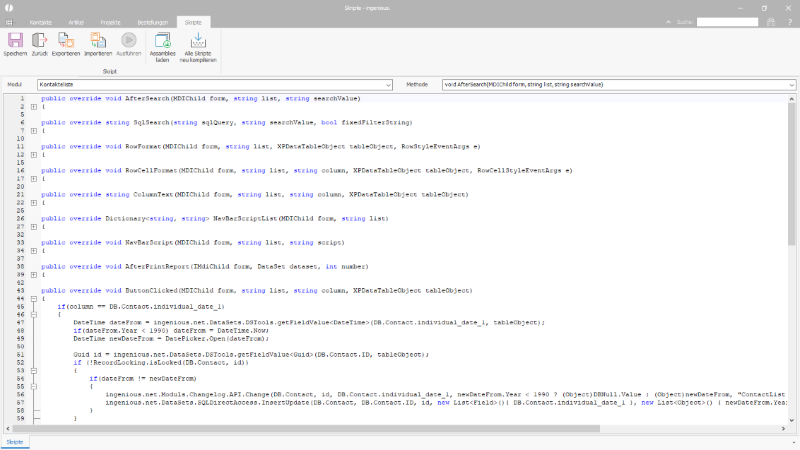The width and height of the screenshot is (800, 450).
Task: Open the Bestellungen tab
Action: (153, 22)
